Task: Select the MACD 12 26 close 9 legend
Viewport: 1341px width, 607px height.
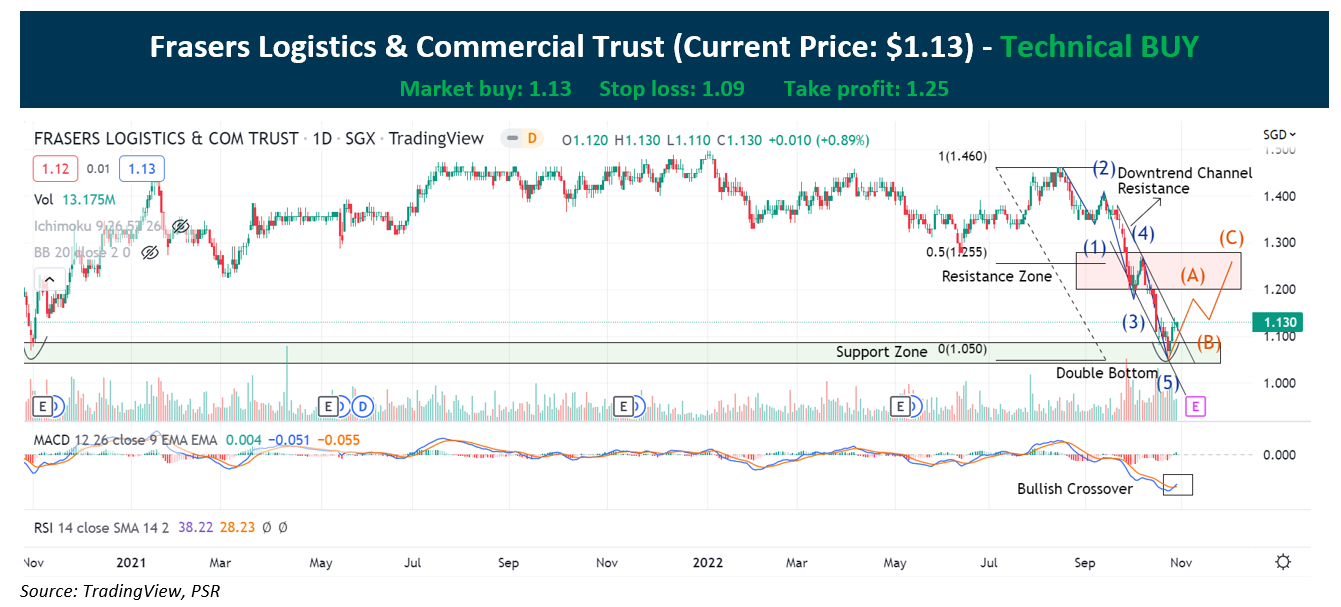Action: pyautogui.click(x=126, y=439)
